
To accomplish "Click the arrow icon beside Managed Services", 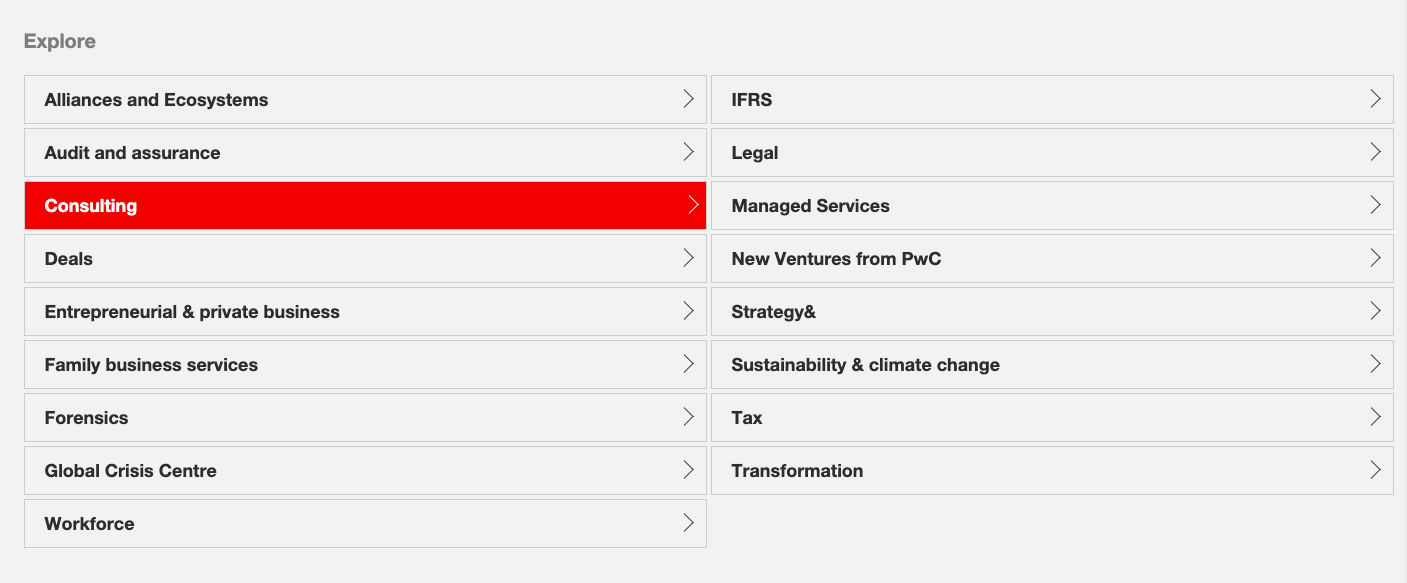I will click(1375, 205).
